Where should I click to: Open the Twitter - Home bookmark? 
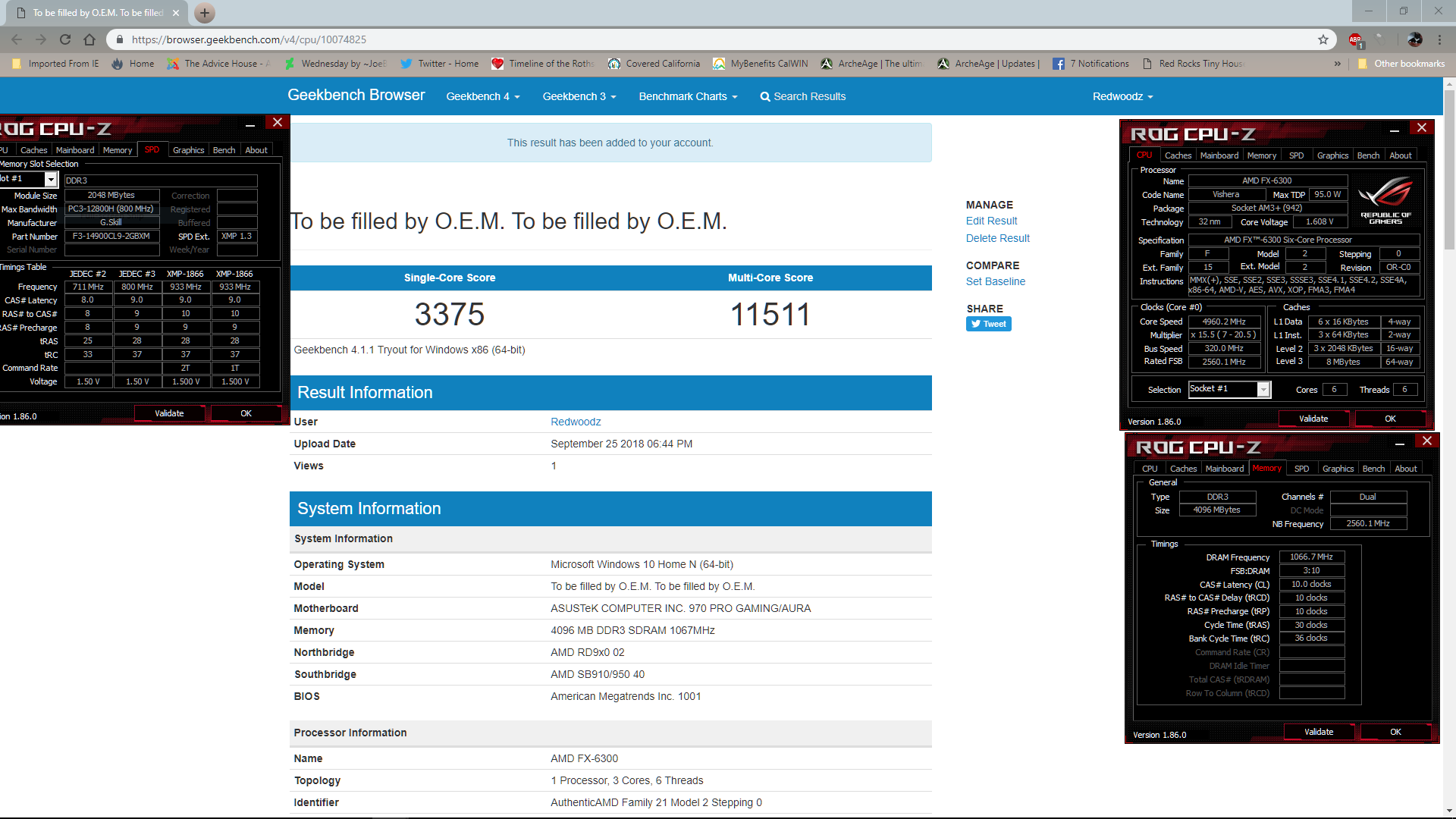440,64
